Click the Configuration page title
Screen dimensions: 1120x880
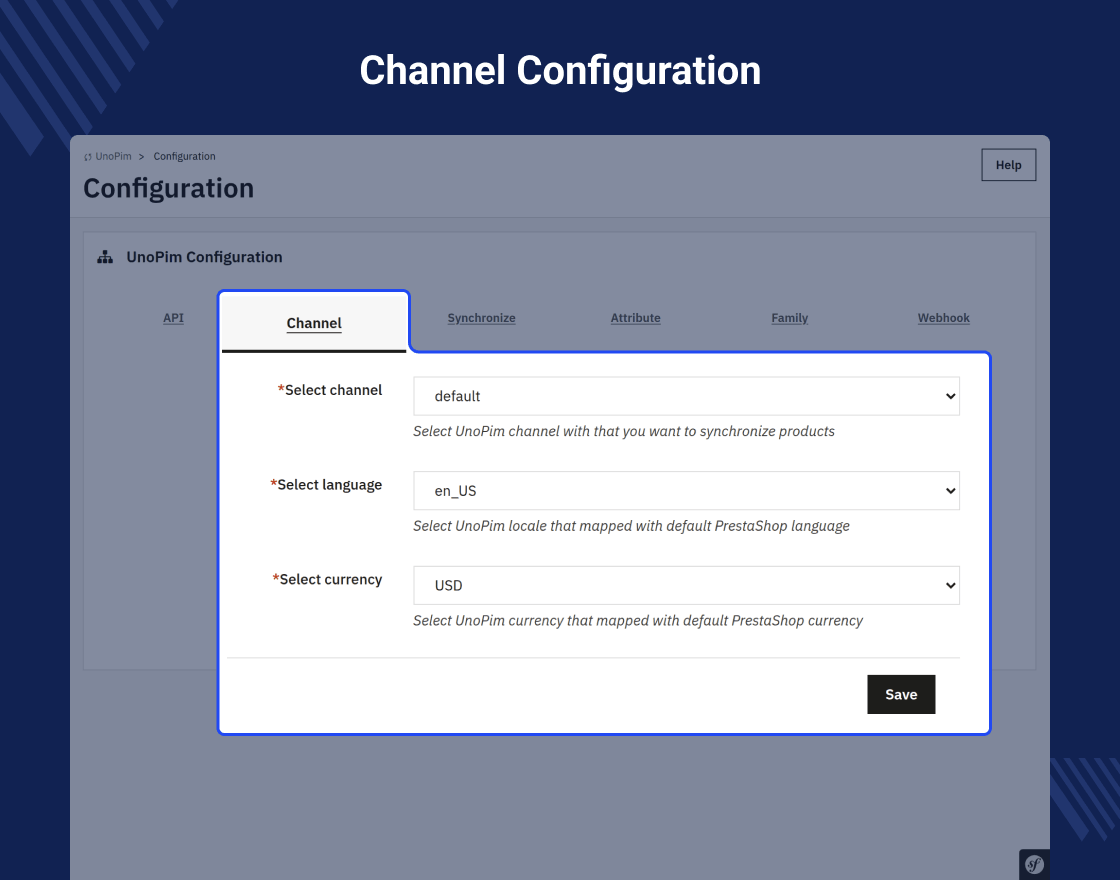click(169, 189)
